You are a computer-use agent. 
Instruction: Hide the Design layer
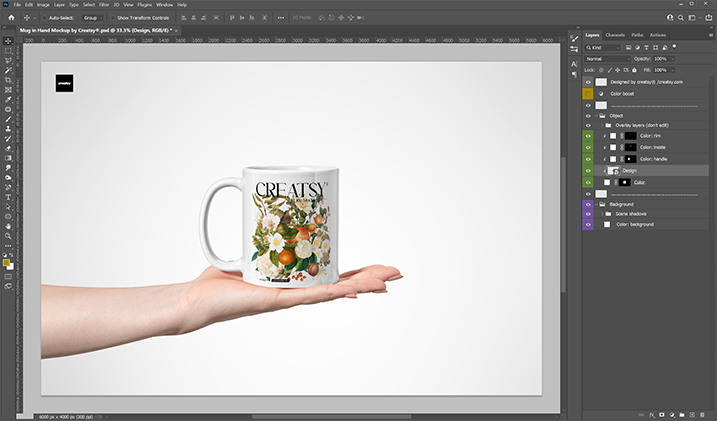(x=588, y=171)
